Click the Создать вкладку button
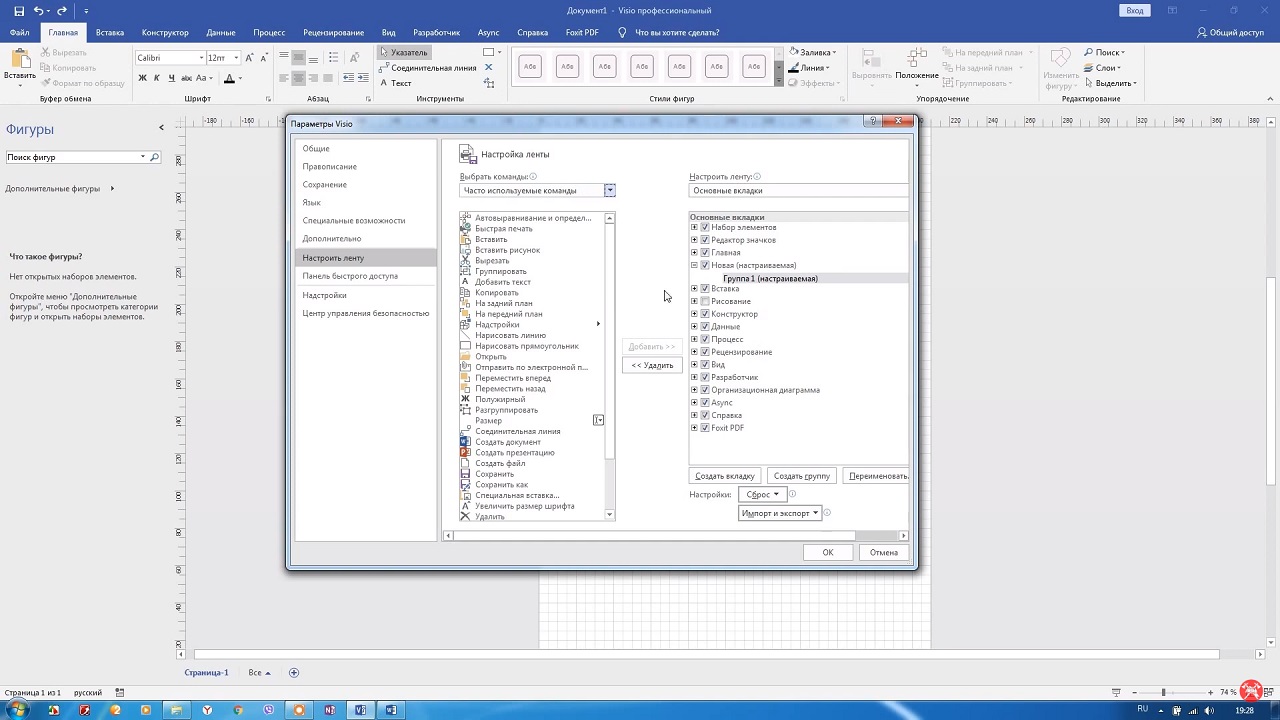Viewport: 1280px width, 720px height. [725, 476]
